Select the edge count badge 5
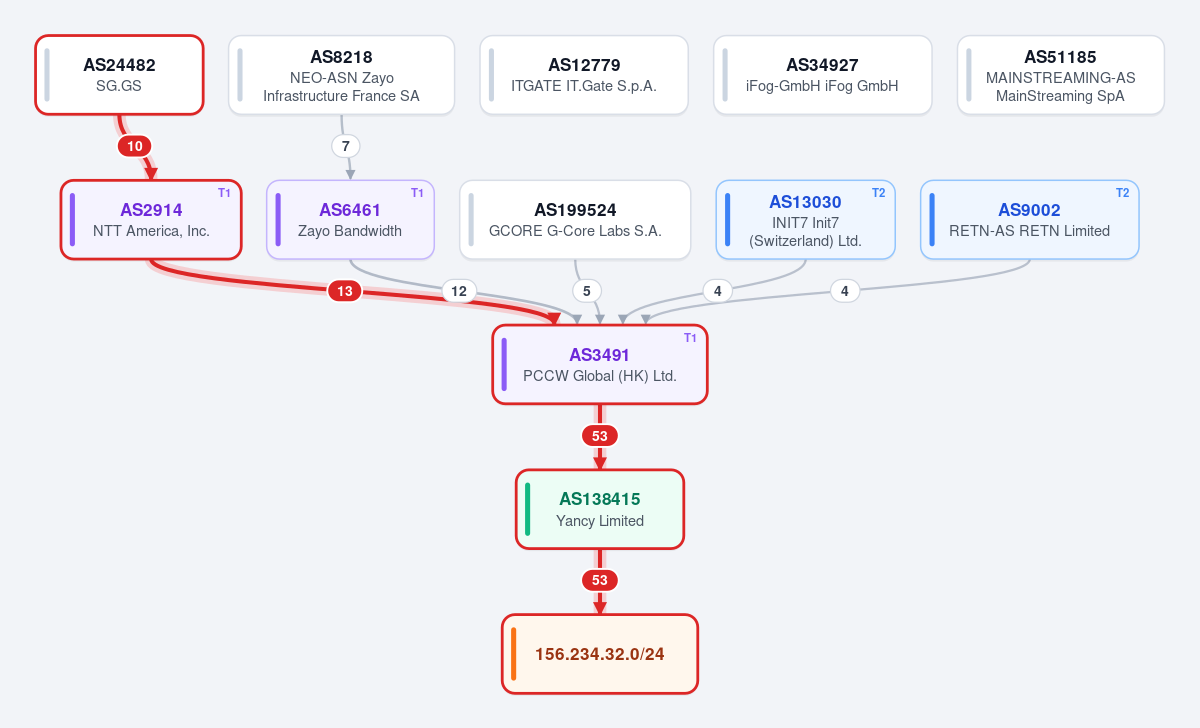 coord(587,291)
